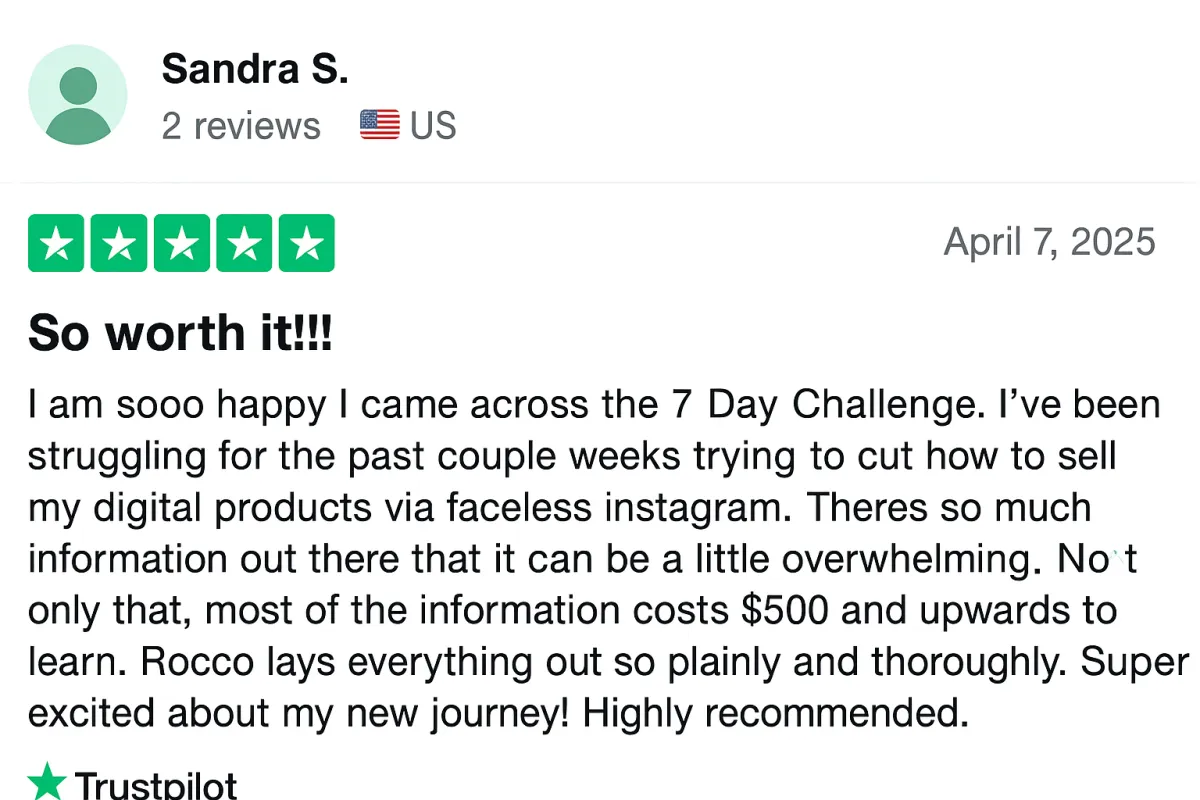Open the reviewer name Sandra S.

point(255,69)
